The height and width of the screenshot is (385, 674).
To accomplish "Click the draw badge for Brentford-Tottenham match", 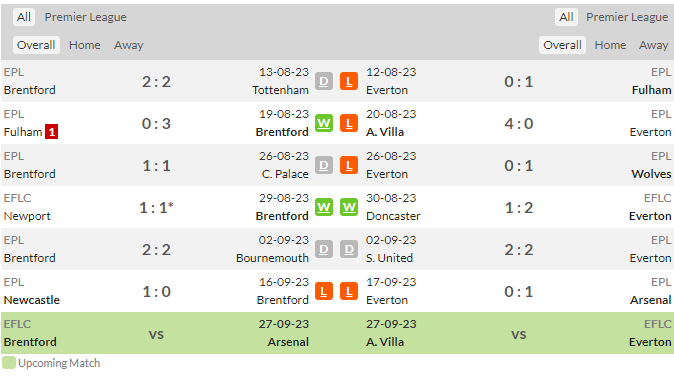I will pyautogui.click(x=324, y=81).
